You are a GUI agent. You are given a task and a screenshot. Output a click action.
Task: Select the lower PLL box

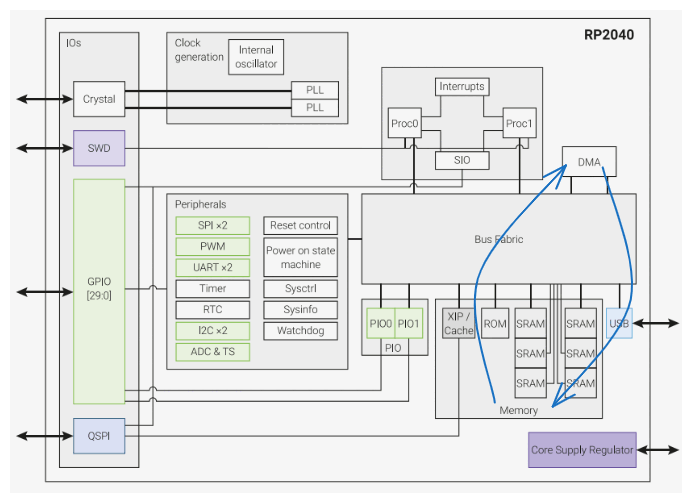[x=315, y=108]
